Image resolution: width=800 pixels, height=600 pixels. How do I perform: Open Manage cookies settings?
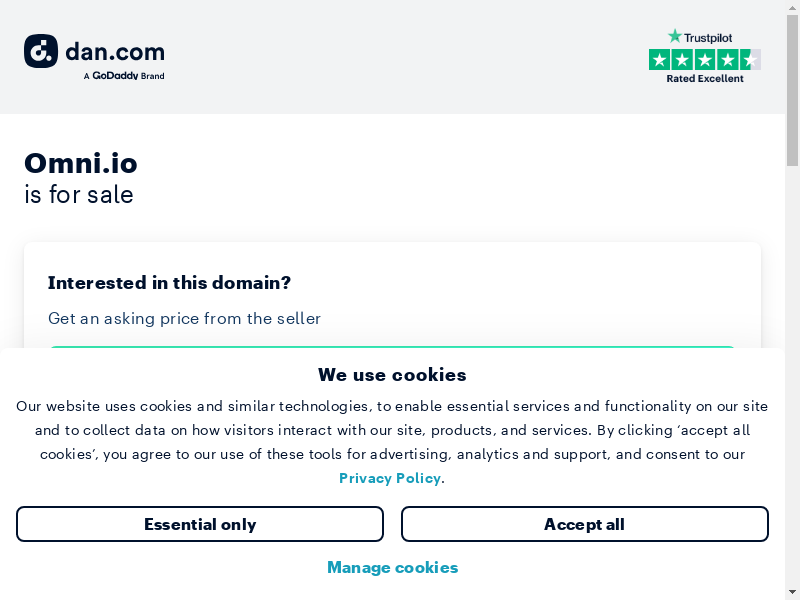[x=392, y=567]
